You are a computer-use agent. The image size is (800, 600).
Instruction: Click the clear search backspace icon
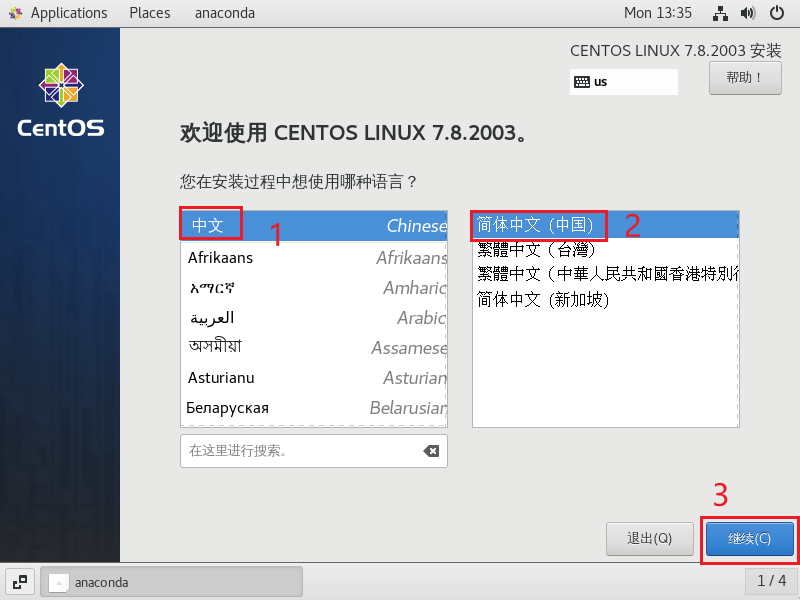[431, 451]
